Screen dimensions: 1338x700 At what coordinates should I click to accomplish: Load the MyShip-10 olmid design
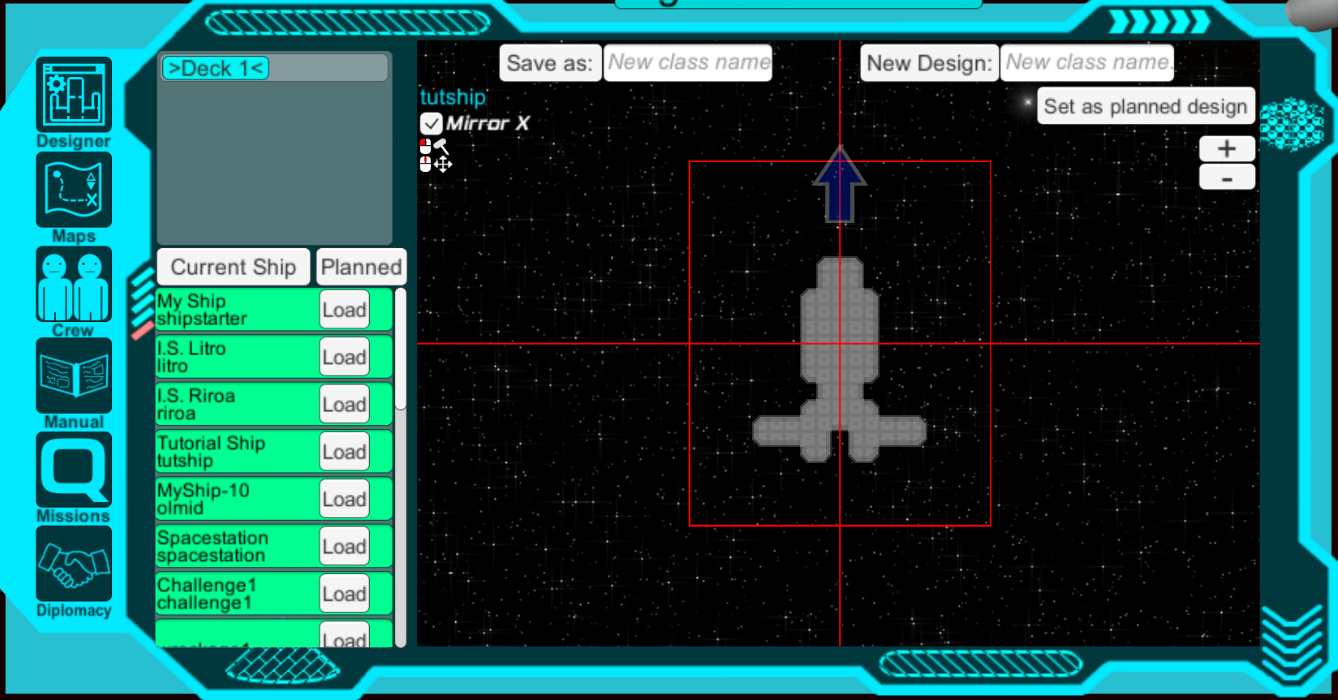pos(344,499)
